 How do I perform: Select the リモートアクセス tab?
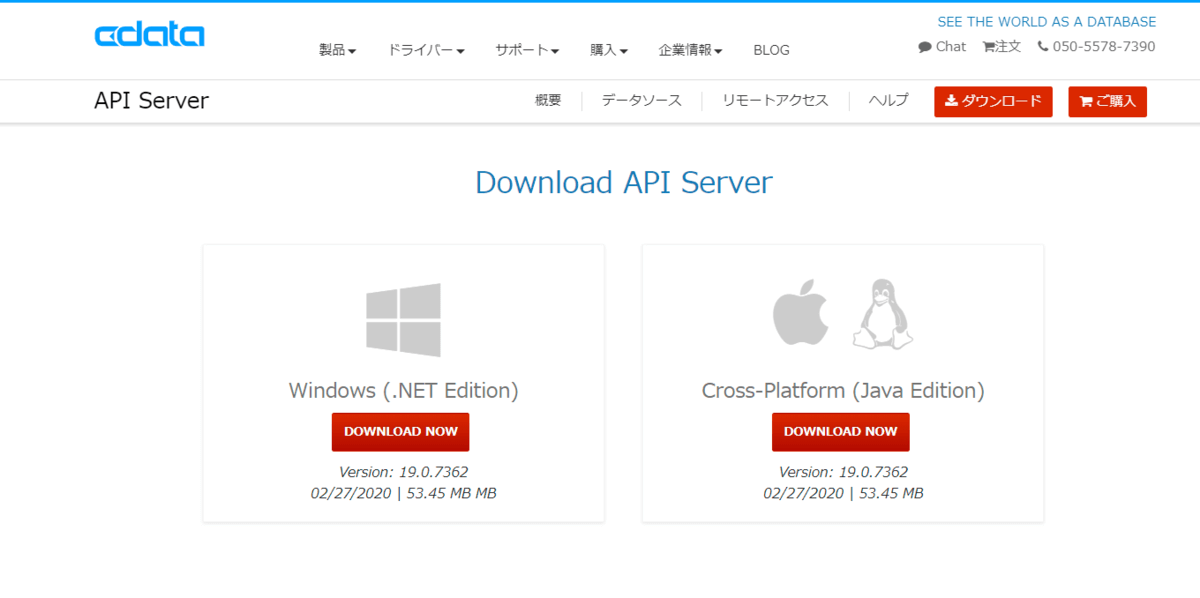pos(775,100)
